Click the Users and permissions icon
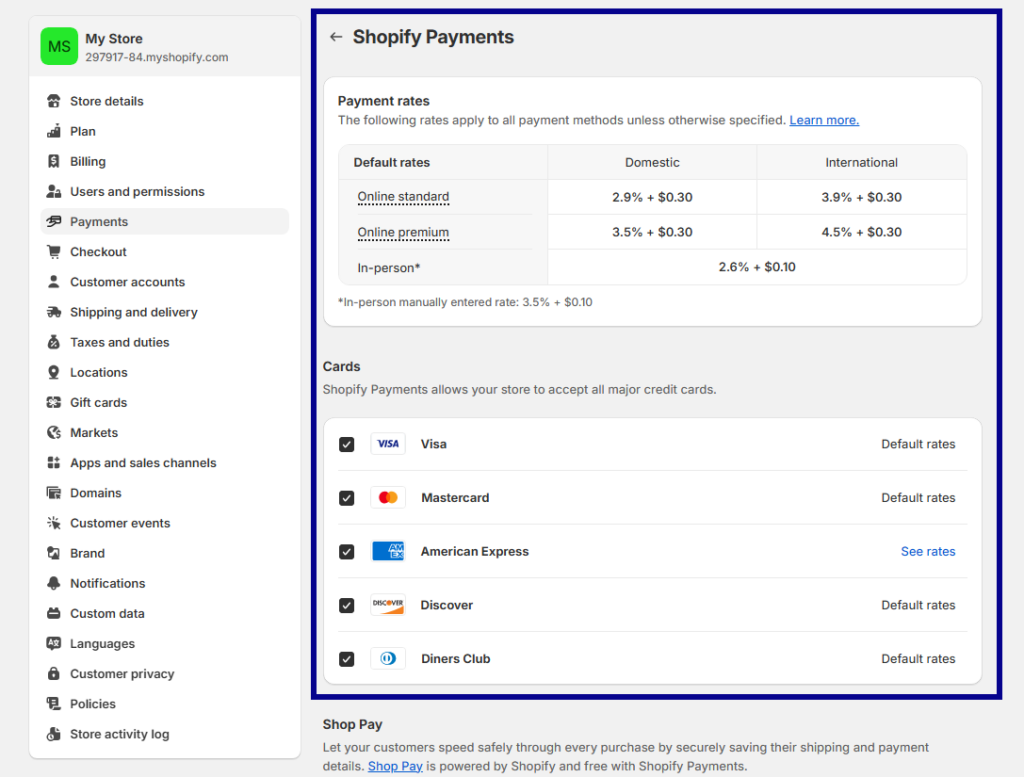Image resolution: width=1024 pixels, height=777 pixels. pyautogui.click(x=54, y=191)
